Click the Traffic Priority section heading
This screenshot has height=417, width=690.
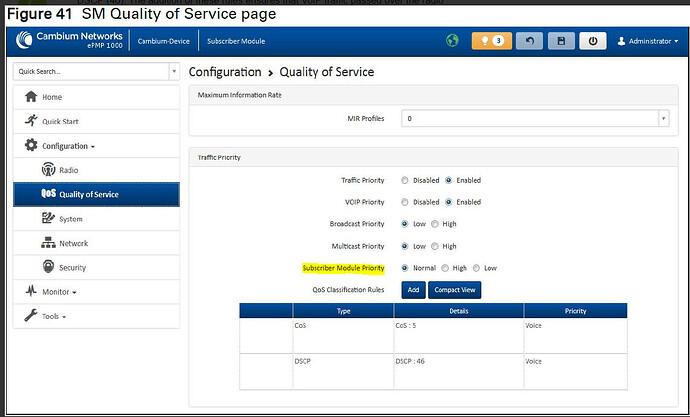pos(219,157)
